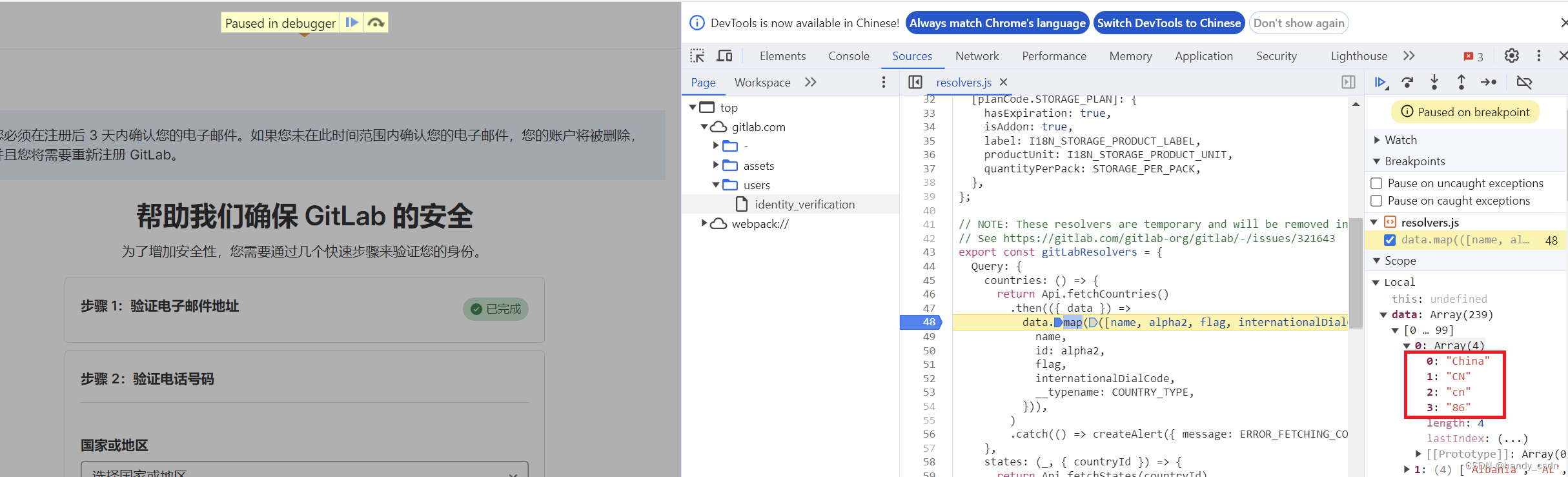Click Switch DevTools to Chinese
The image size is (1568, 477).
[x=1169, y=23]
